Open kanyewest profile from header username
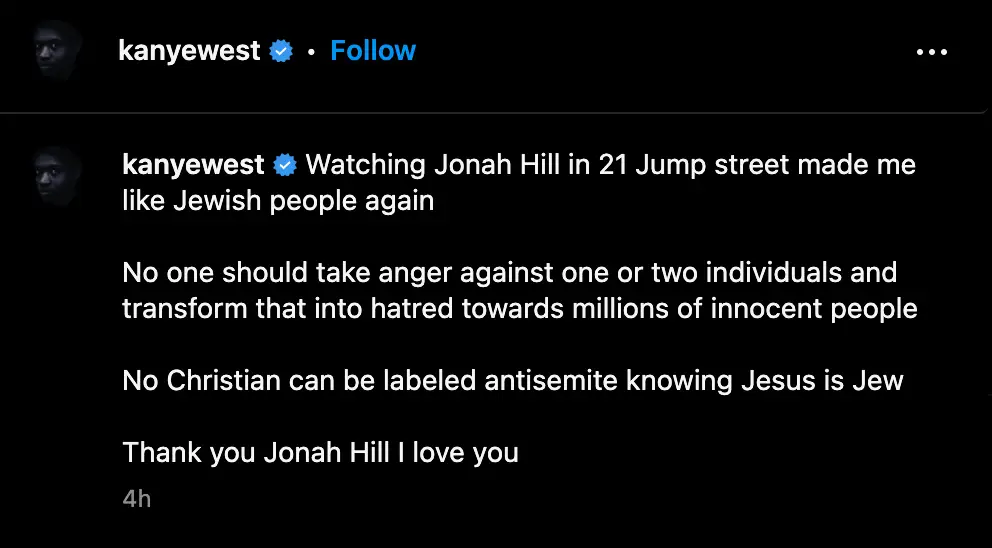The height and width of the screenshot is (548, 992). click(189, 51)
